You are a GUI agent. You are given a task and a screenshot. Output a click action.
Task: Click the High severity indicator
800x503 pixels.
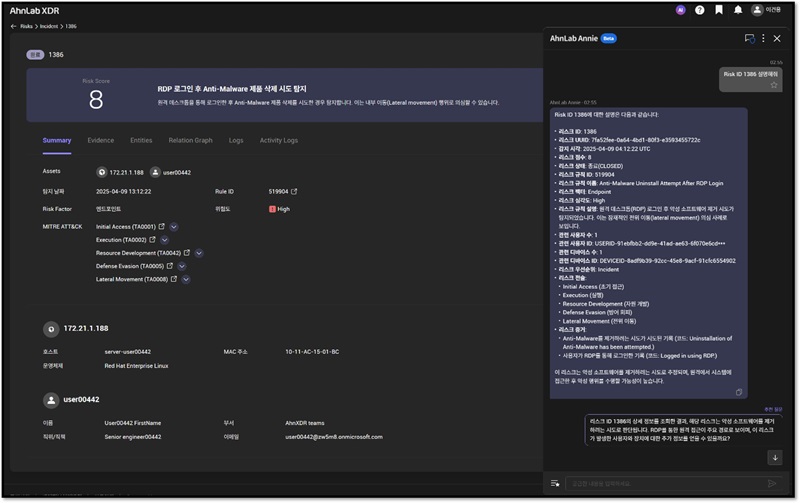coord(279,209)
